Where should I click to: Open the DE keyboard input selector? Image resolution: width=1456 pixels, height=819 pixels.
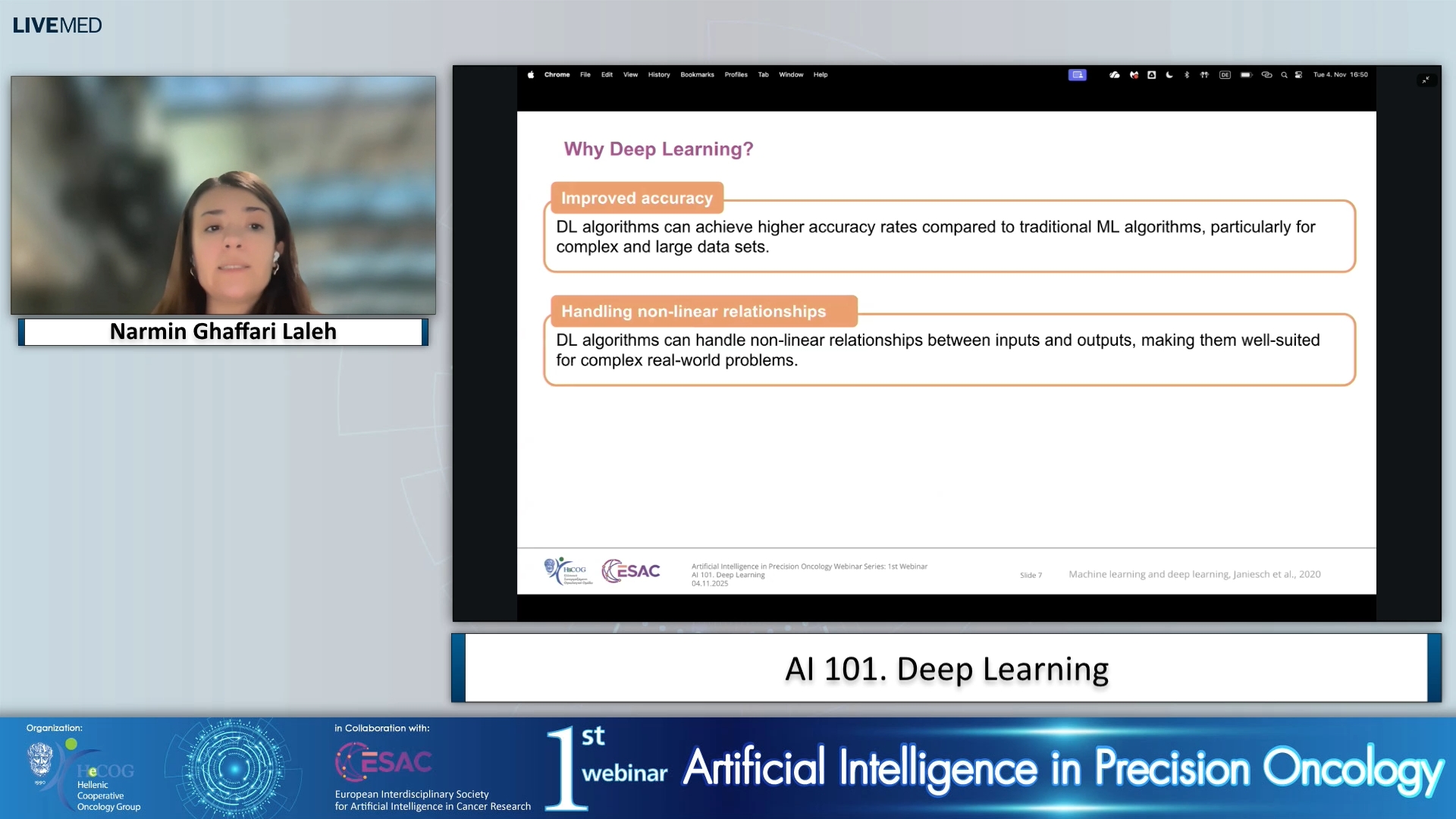point(1225,75)
